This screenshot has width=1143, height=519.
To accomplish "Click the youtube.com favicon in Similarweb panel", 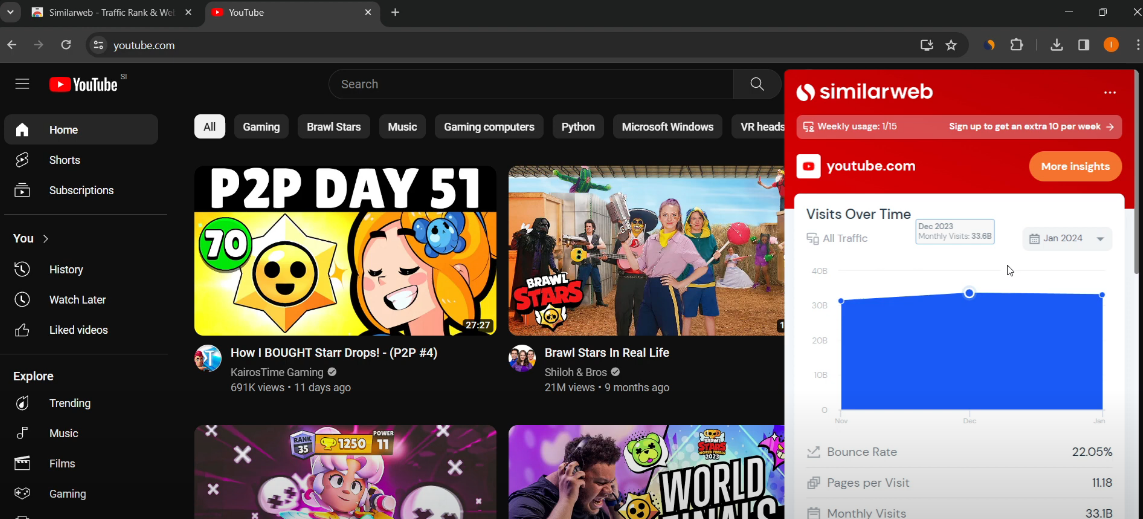I will coord(808,166).
